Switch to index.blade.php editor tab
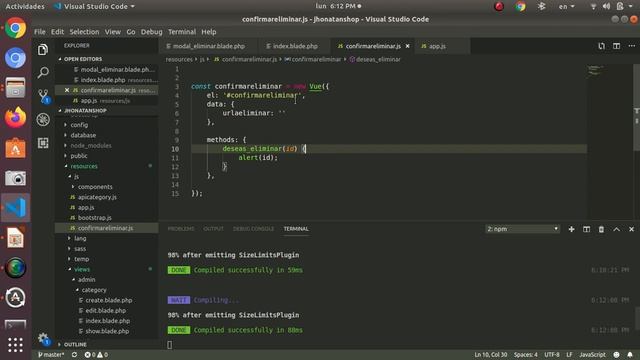Screen dimensions: 640x360 point(294,46)
